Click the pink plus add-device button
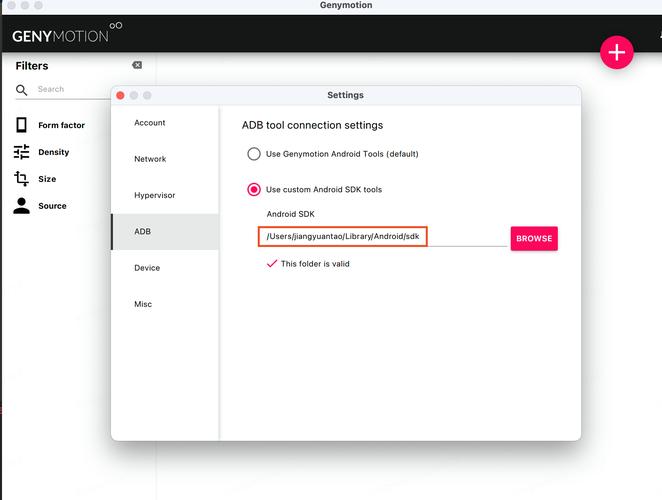The width and height of the screenshot is (662, 500). [616, 52]
